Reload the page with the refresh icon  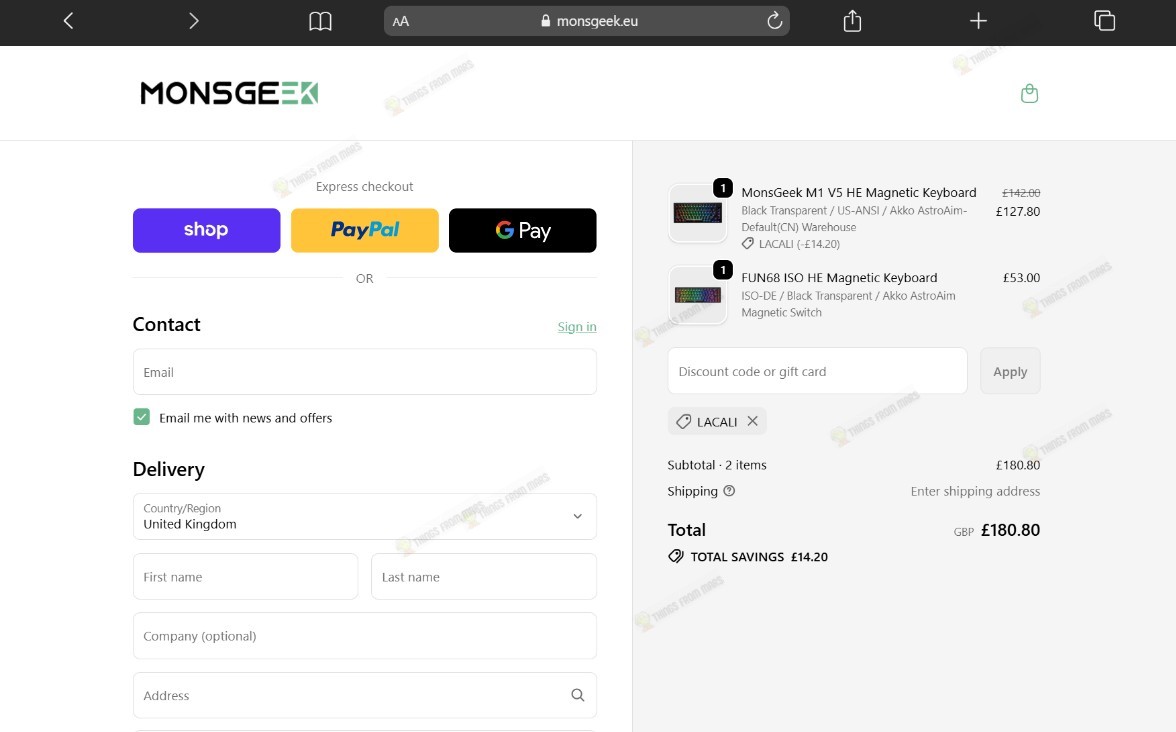click(775, 21)
